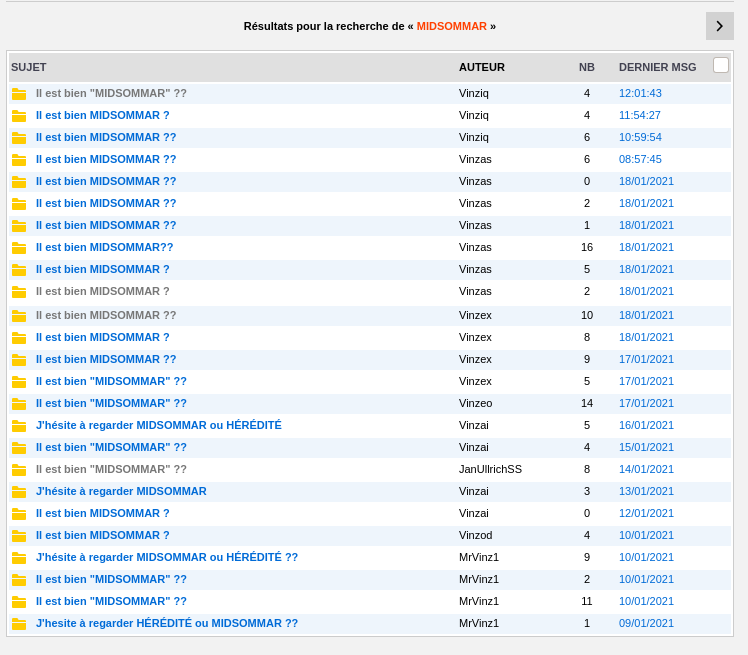Click last message date 09/01/2021

(x=646, y=623)
